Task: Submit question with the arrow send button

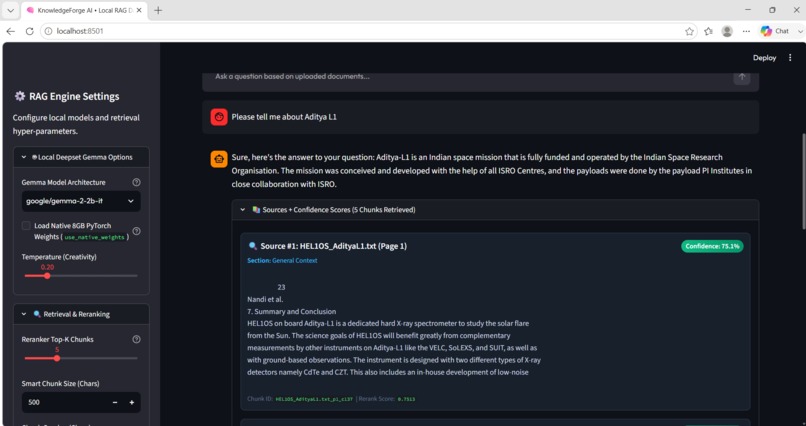Action: (x=742, y=78)
